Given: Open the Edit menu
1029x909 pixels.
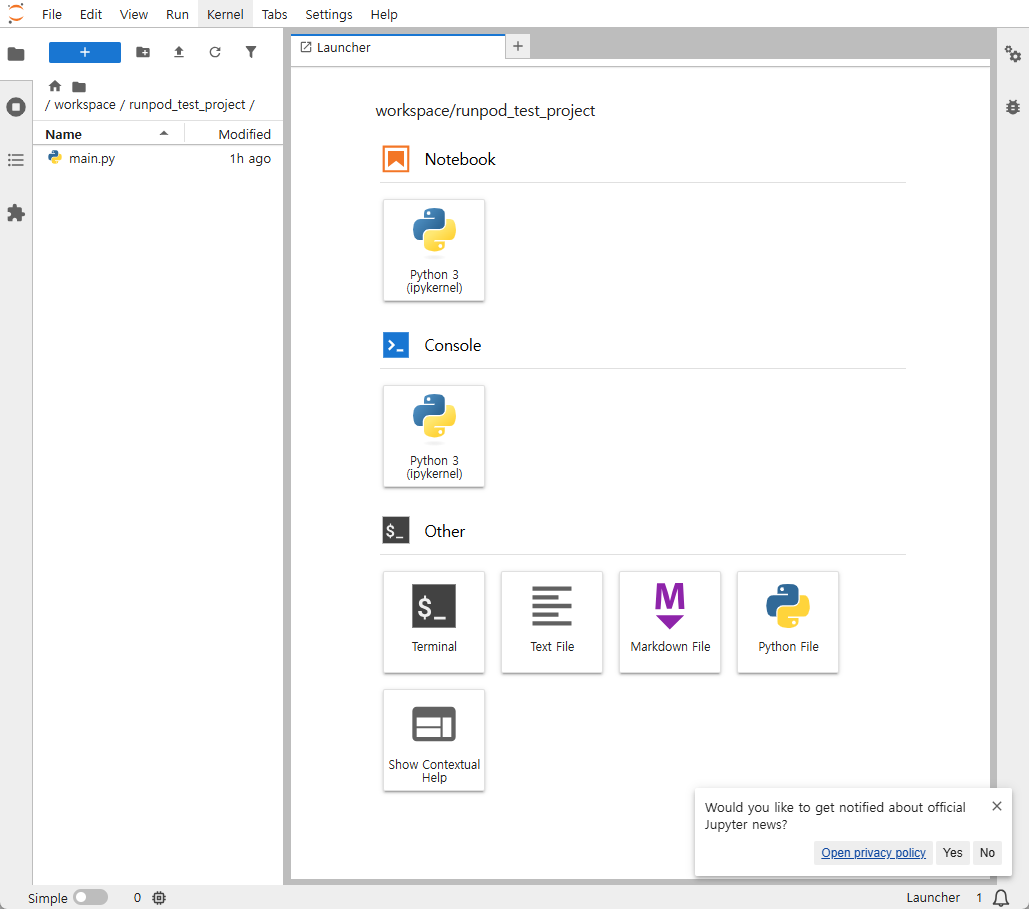Looking at the screenshot, I should (x=91, y=14).
